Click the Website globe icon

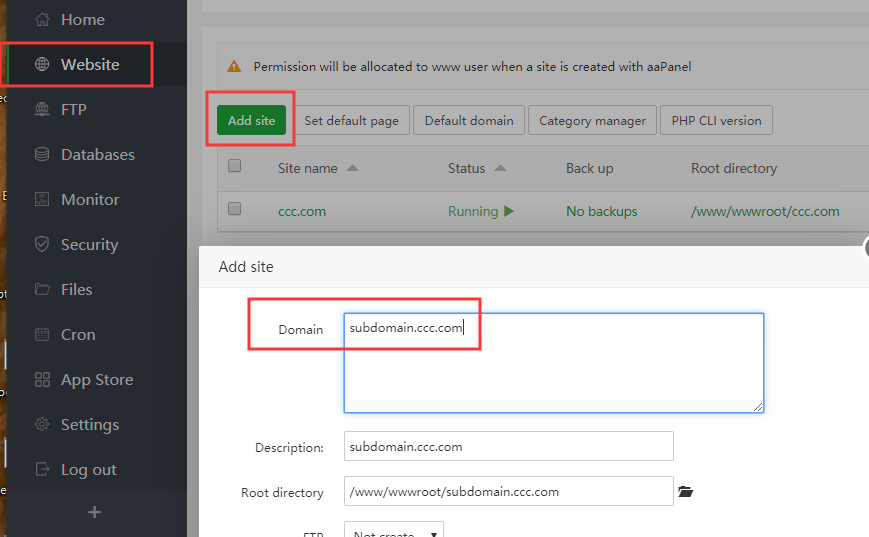click(42, 65)
